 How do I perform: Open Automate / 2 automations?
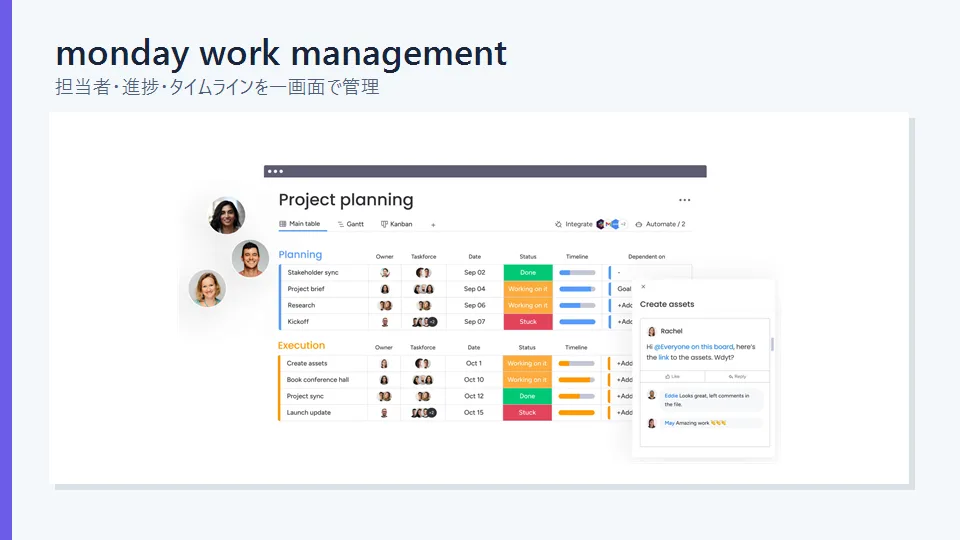(661, 224)
